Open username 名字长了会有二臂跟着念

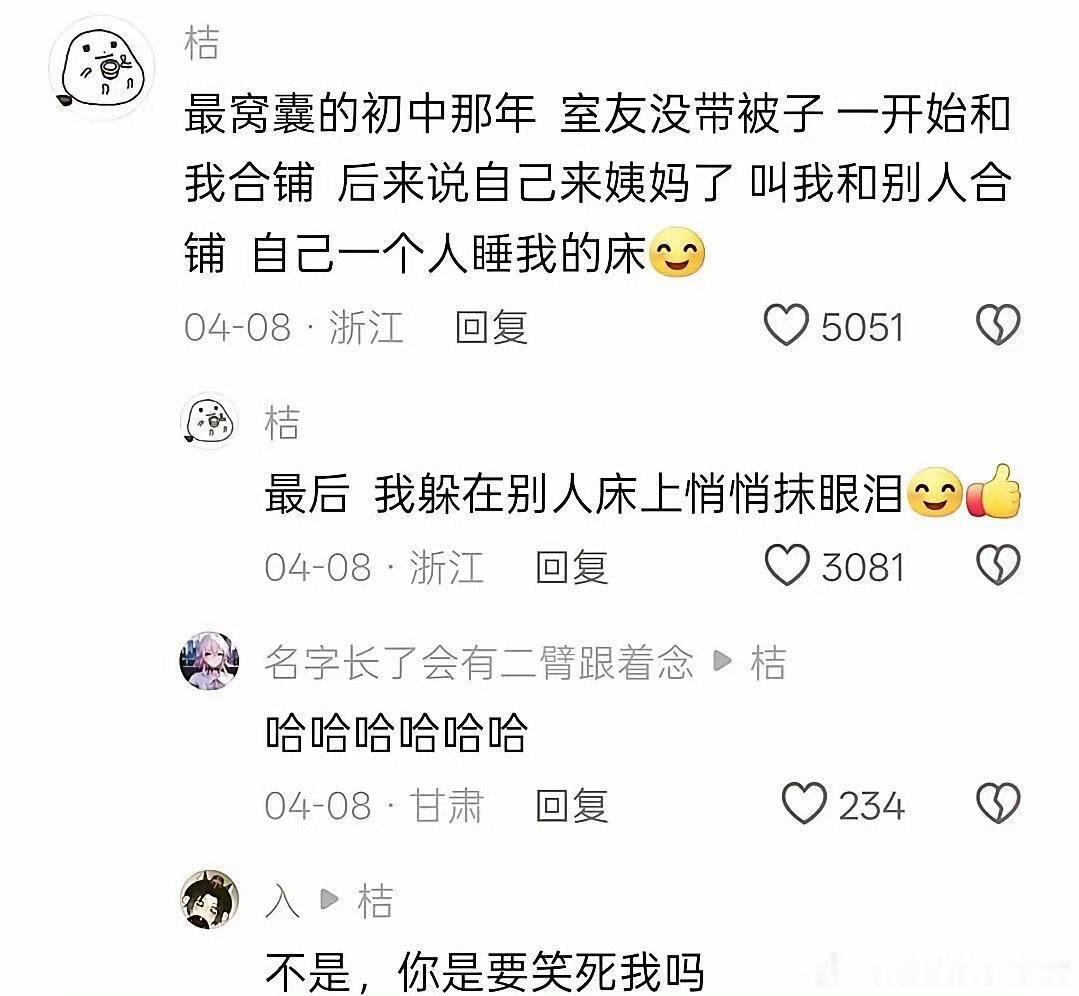479,662
